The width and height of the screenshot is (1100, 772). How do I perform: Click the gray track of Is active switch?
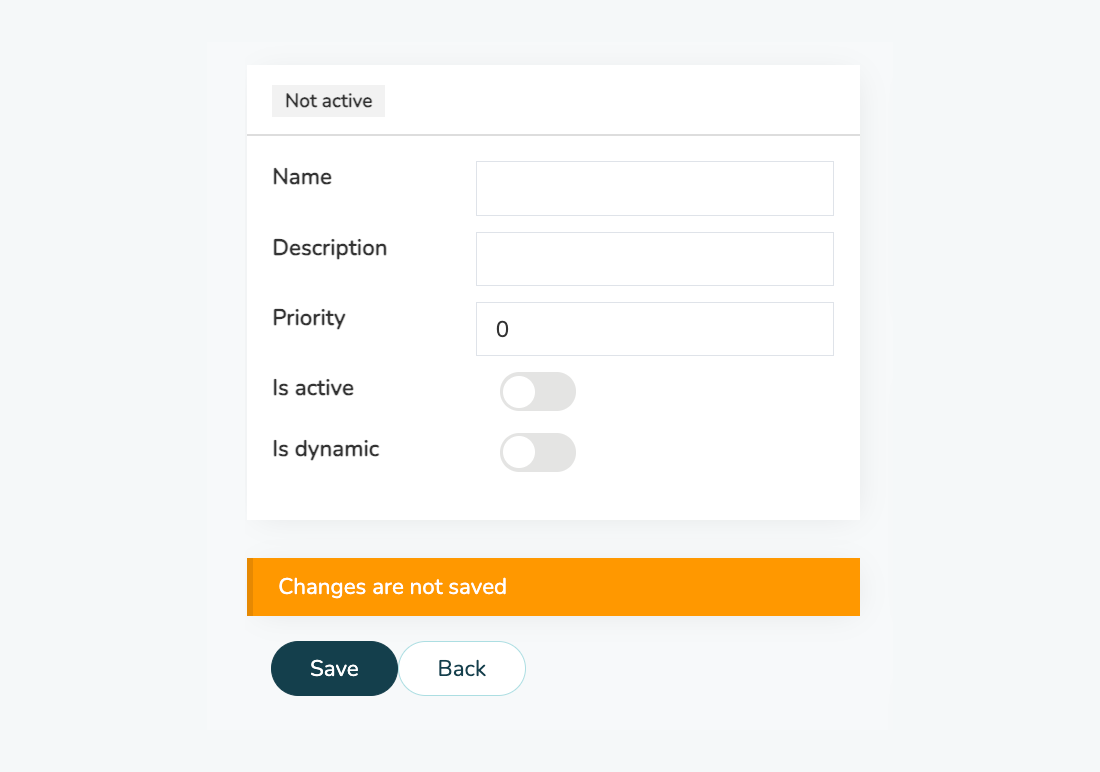point(556,392)
